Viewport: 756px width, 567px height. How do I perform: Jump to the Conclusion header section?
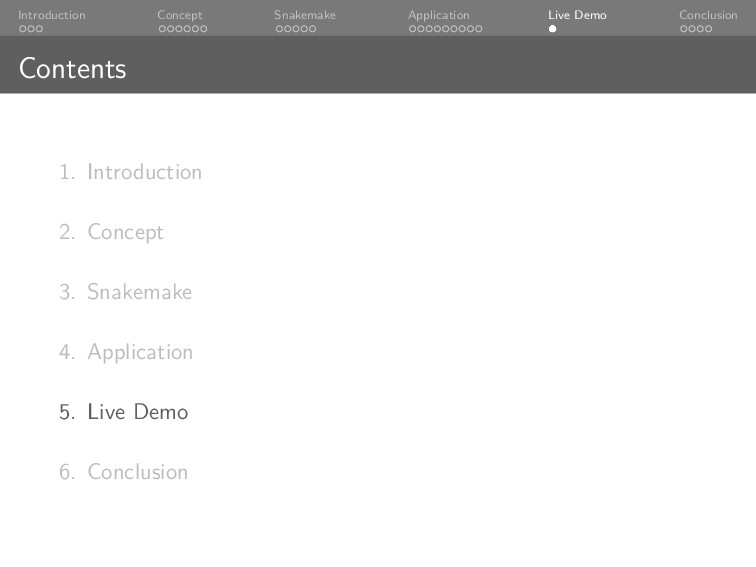(x=708, y=15)
